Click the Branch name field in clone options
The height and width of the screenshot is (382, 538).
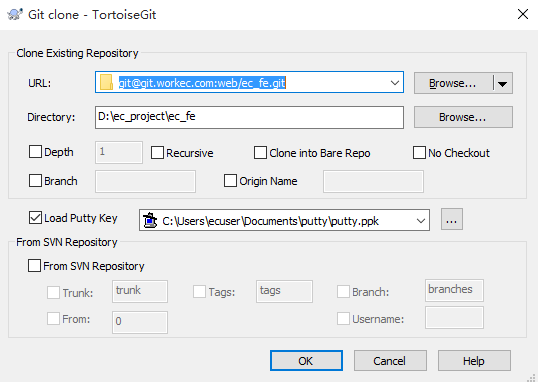(x=145, y=181)
